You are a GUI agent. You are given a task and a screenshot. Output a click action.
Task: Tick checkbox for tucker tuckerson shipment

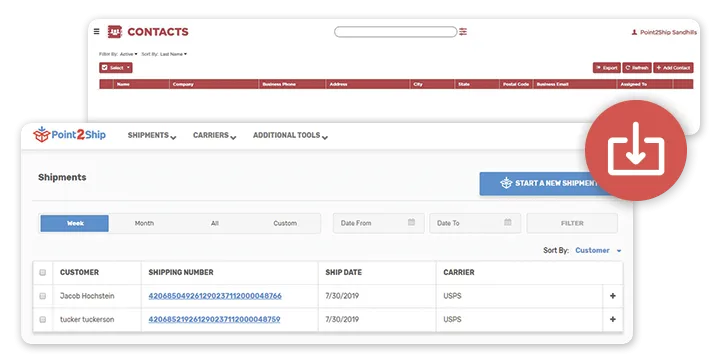[x=43, y=319]
